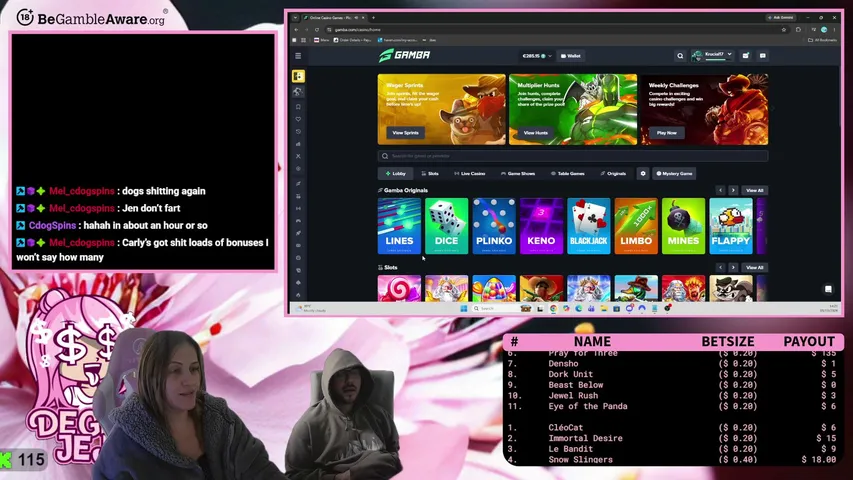Switch to the Originals tab
The width and height of the screenshot is (853, 480).
[613, 174]
